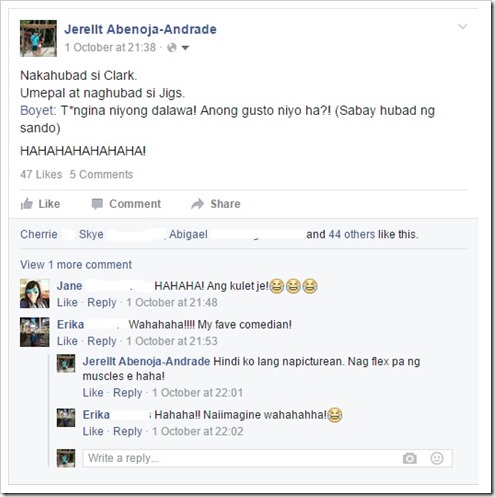495x497 pixels.
Task: Expand View 1 more comment
Action: pos(76,265)
